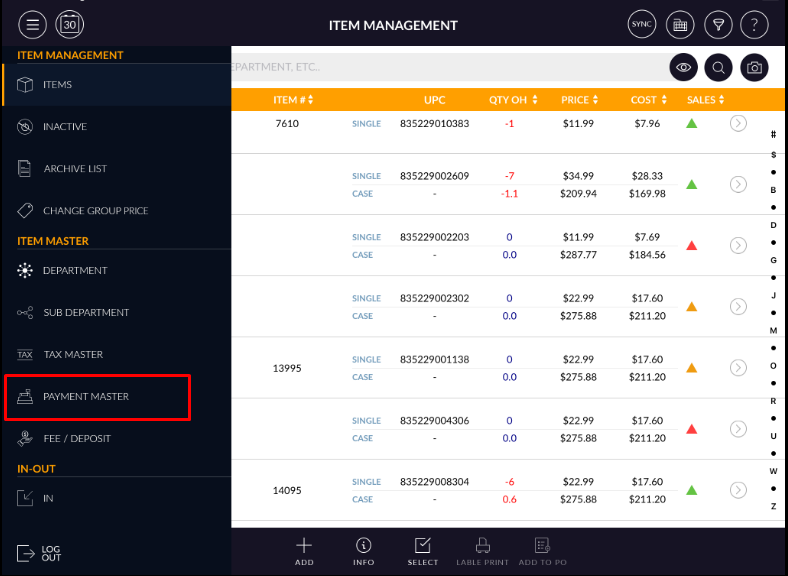Click UPC 835229002609 single row
Image resolution: width=788 pixels, height=576 pixels.
pos(434,176)
